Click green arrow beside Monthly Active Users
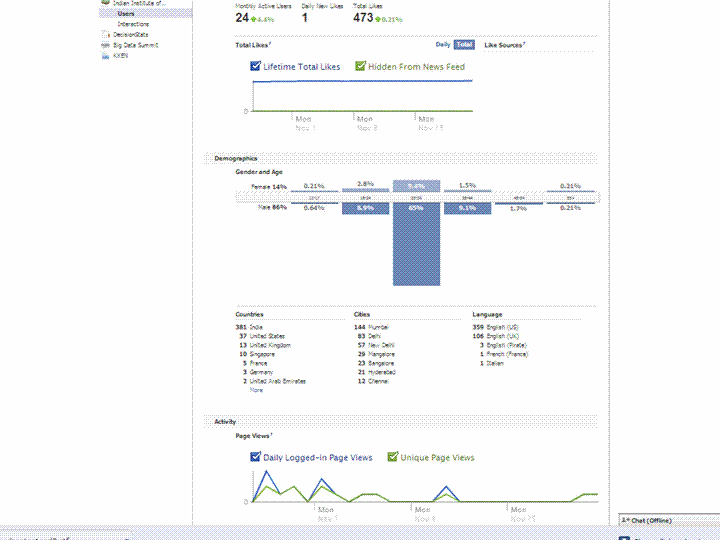 pyautogui.click(x=255, y=19)
